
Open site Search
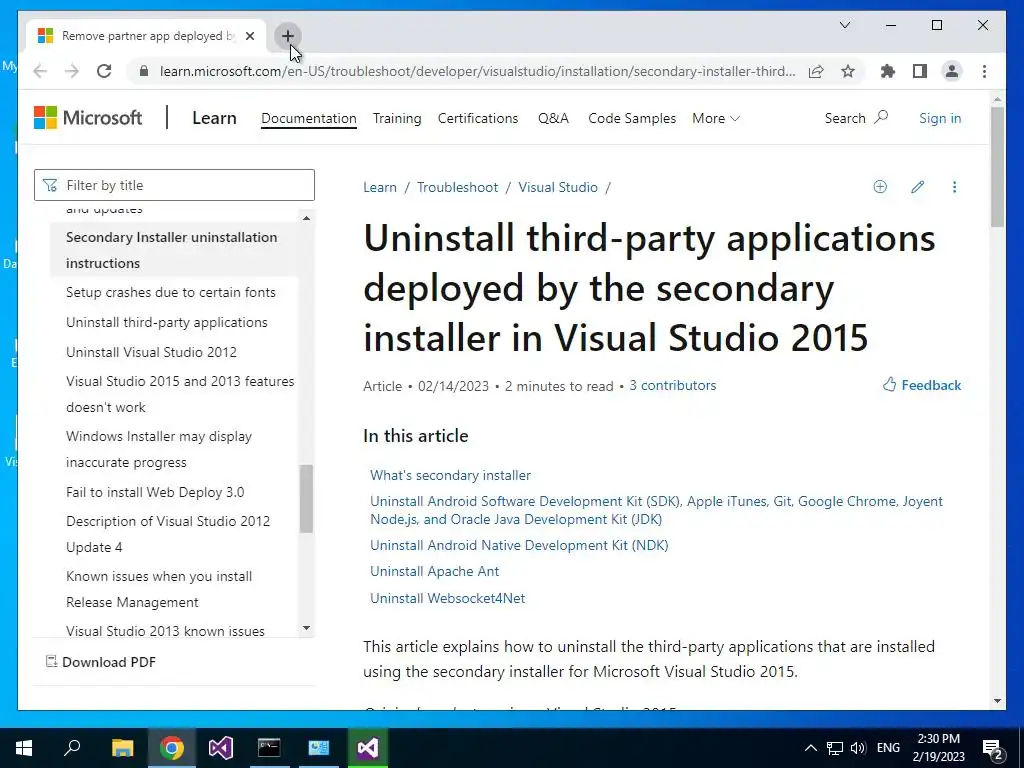[x=856, y=118]
